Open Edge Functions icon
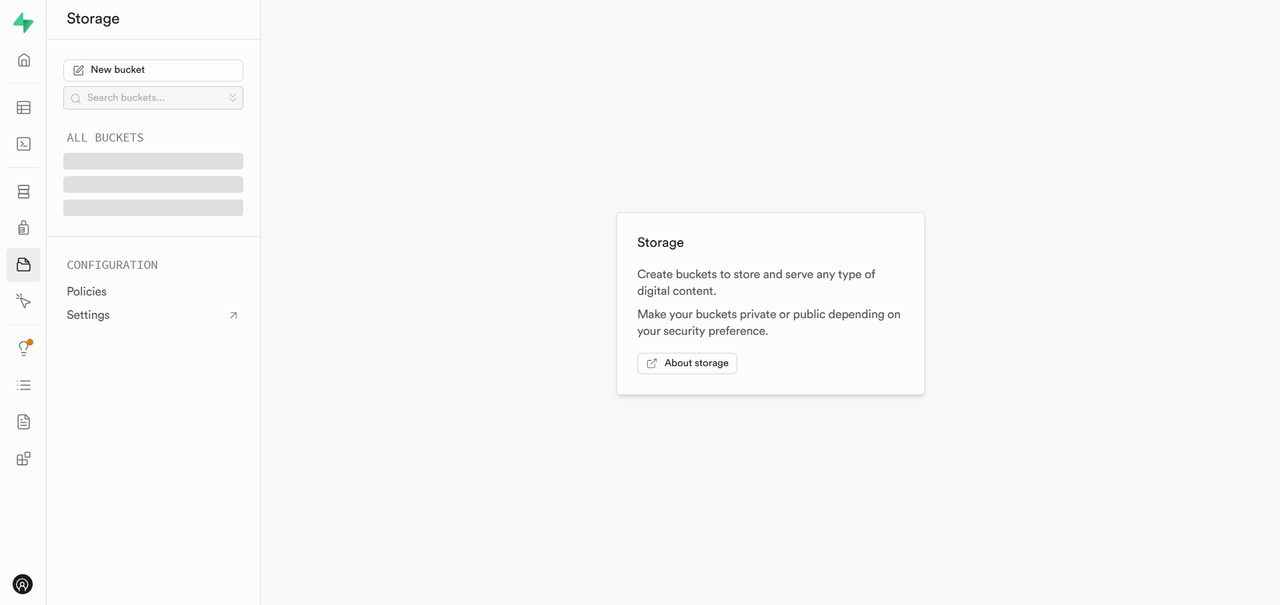The height and width of the screenshot is (605, 1280). [x=24, y=301]
